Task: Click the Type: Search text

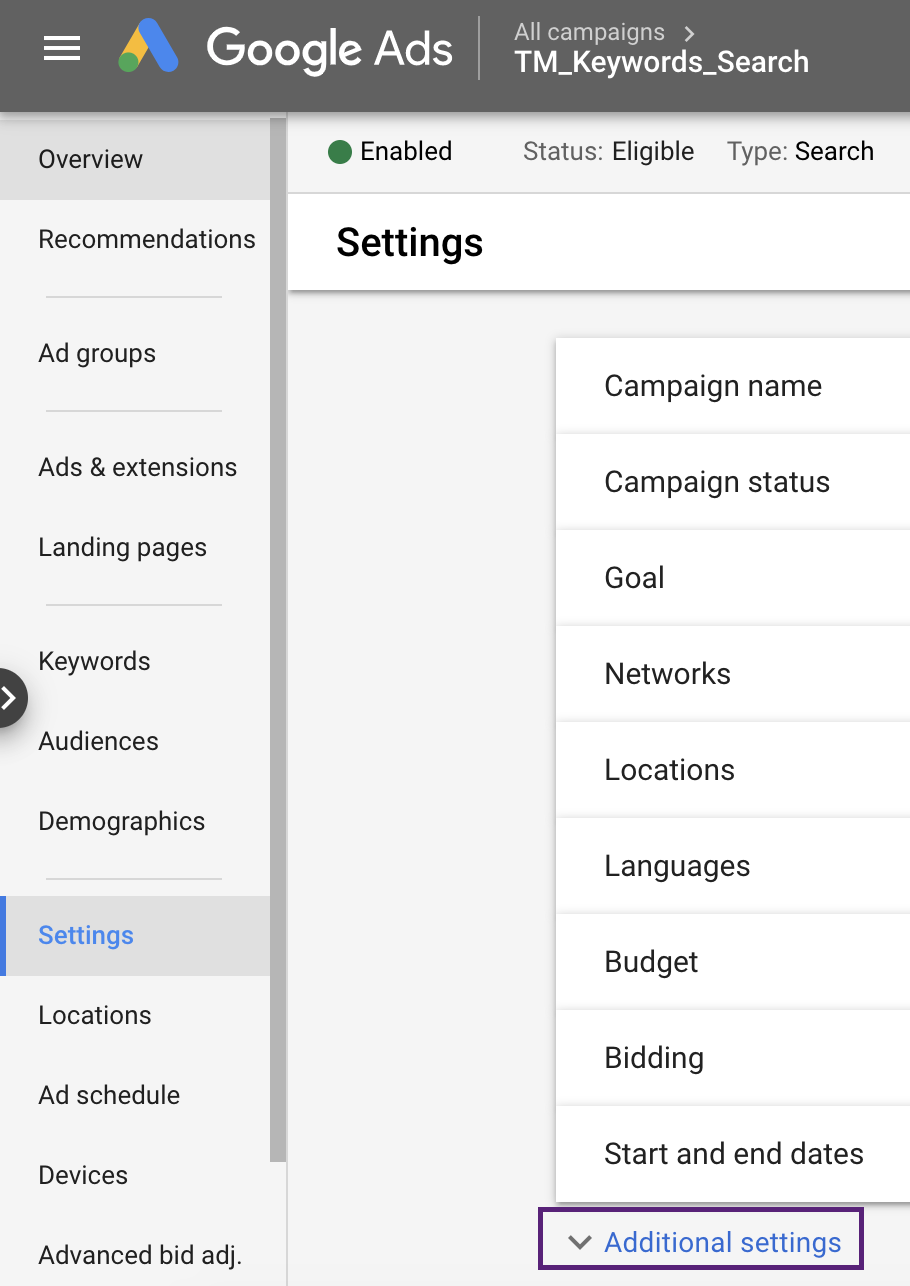Action: coord(800,151)
